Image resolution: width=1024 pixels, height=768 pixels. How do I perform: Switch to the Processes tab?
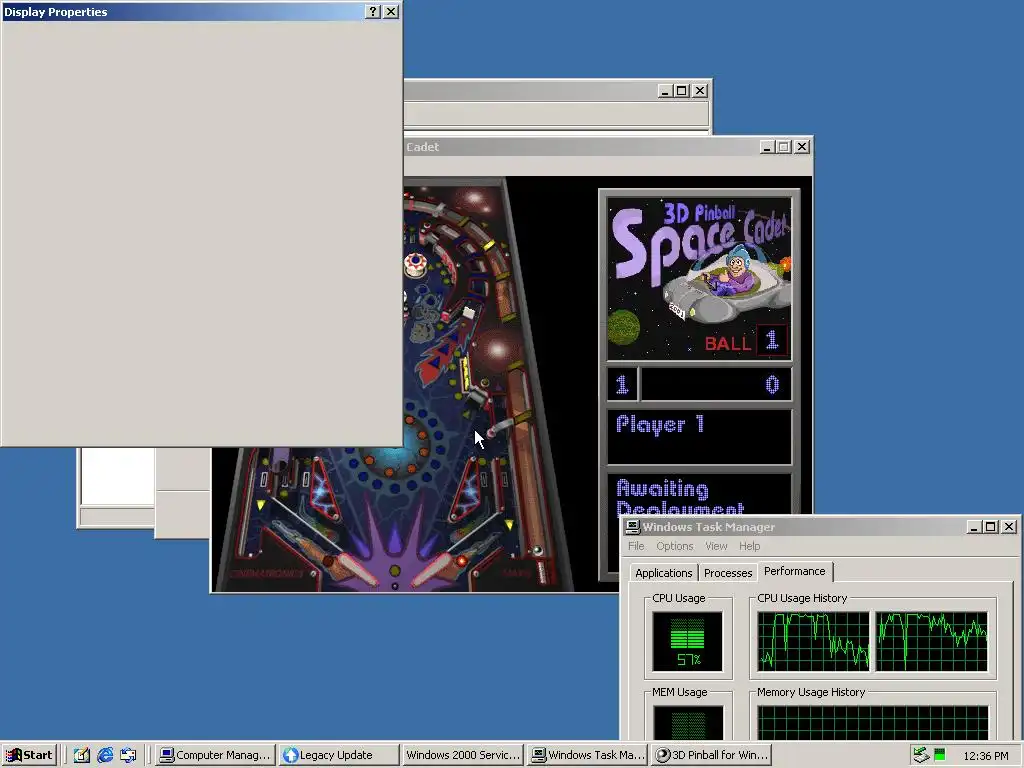coord(728,573)
